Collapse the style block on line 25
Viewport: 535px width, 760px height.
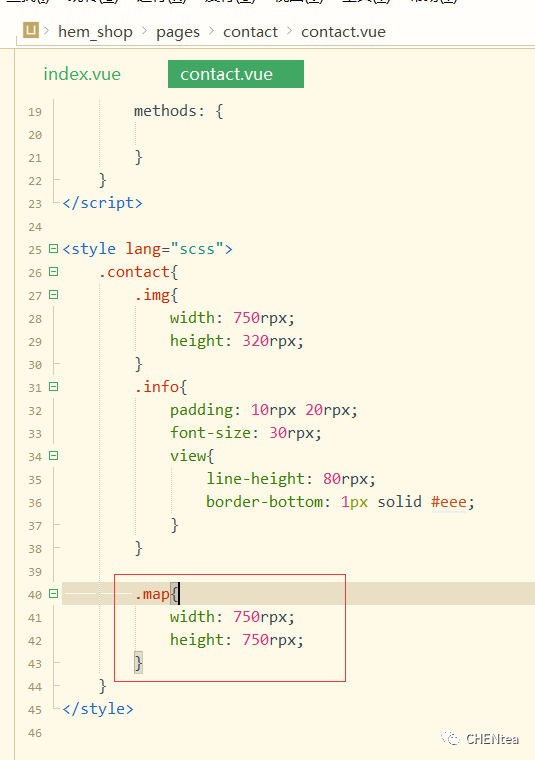[x=53, y=249]
